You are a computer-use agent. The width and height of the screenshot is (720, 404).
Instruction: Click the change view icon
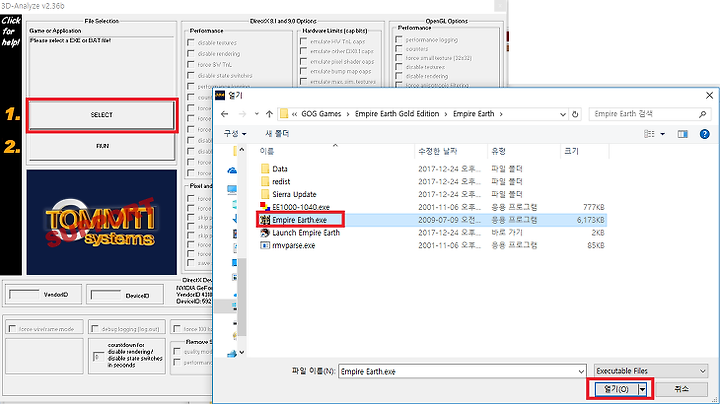click(x=649, y=134)
